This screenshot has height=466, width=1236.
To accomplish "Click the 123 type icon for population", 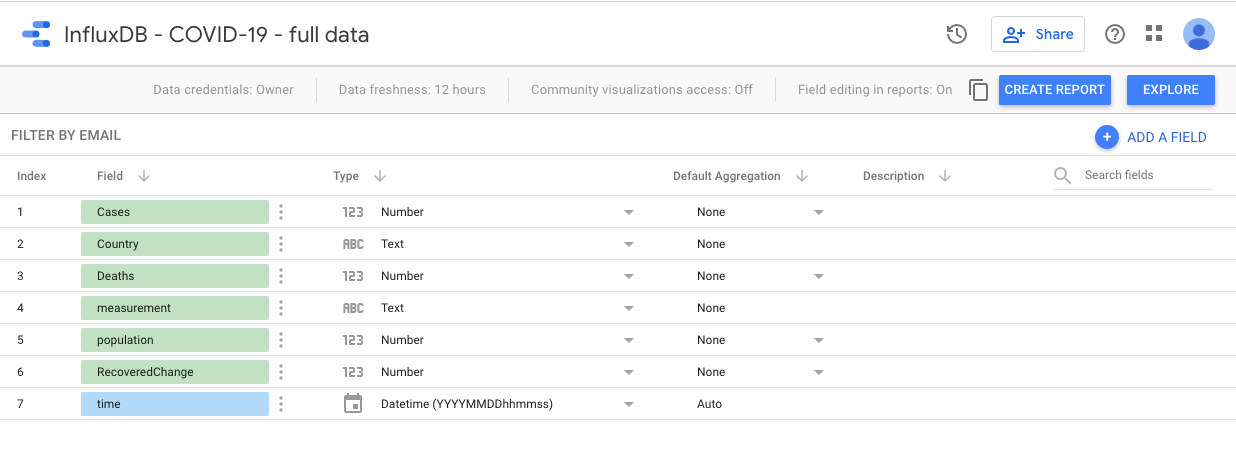I will pos(353,340).
